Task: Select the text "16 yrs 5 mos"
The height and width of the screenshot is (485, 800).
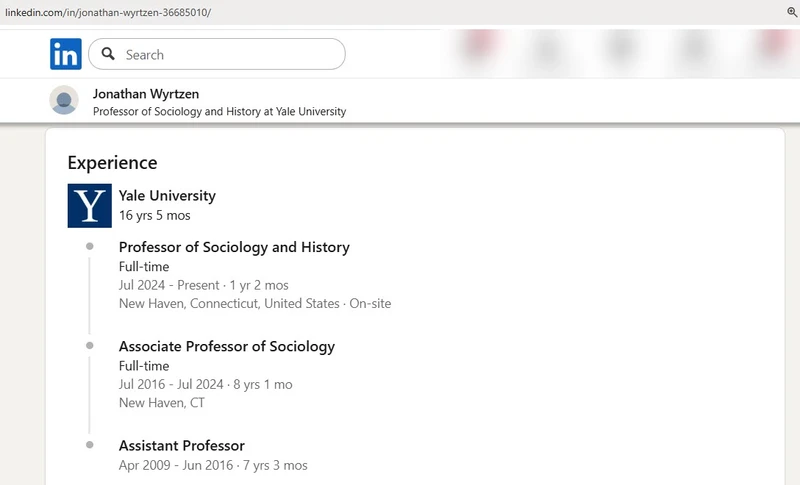Action: [155, 215]
